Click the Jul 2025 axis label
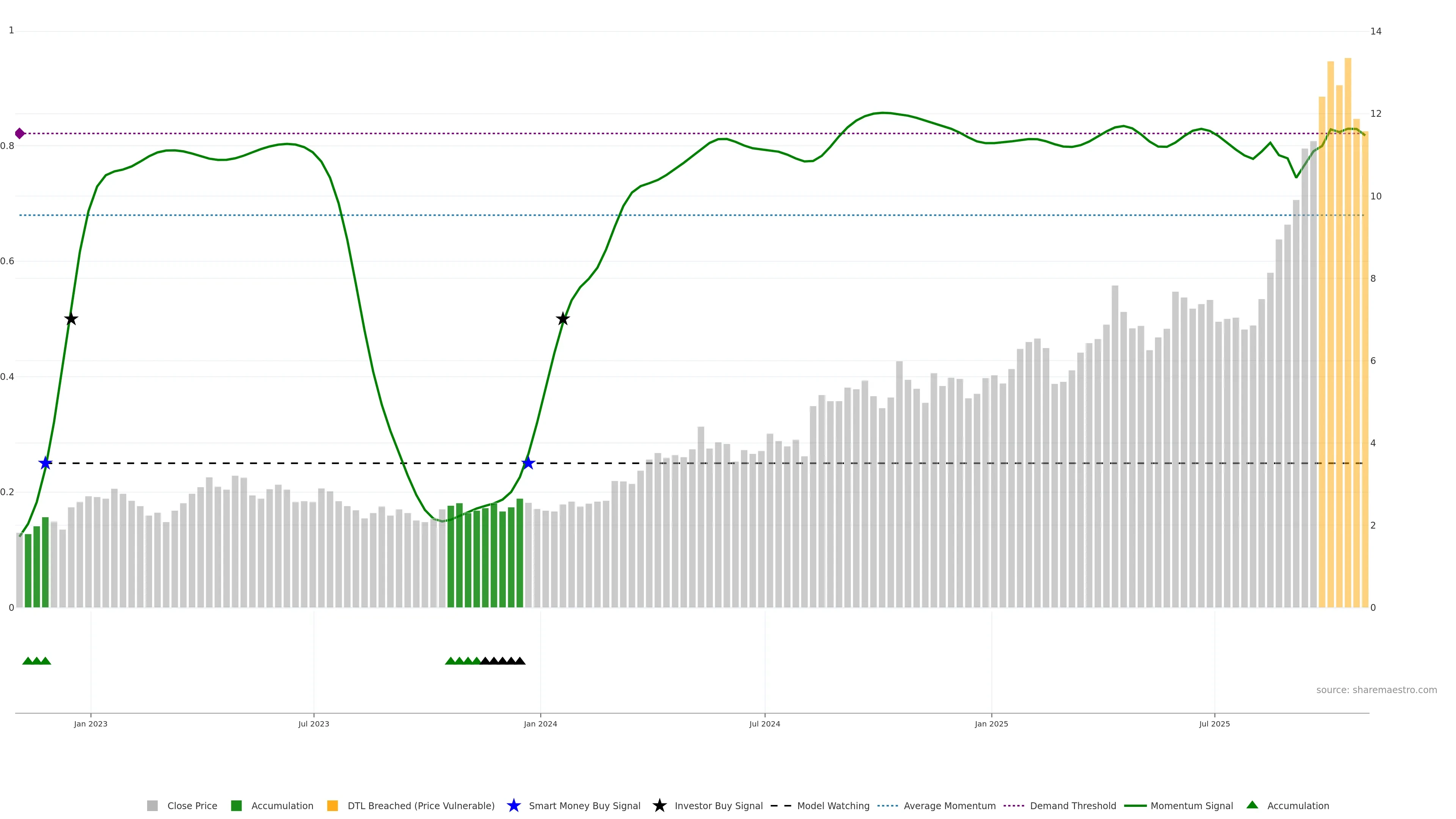This screenshot has width=1456, height=819. pos(1214,723)
